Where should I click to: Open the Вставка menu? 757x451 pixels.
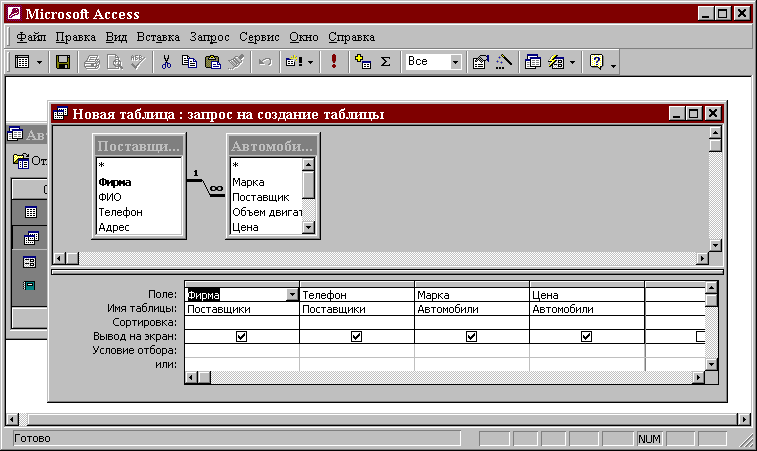(x=158, y=37)
